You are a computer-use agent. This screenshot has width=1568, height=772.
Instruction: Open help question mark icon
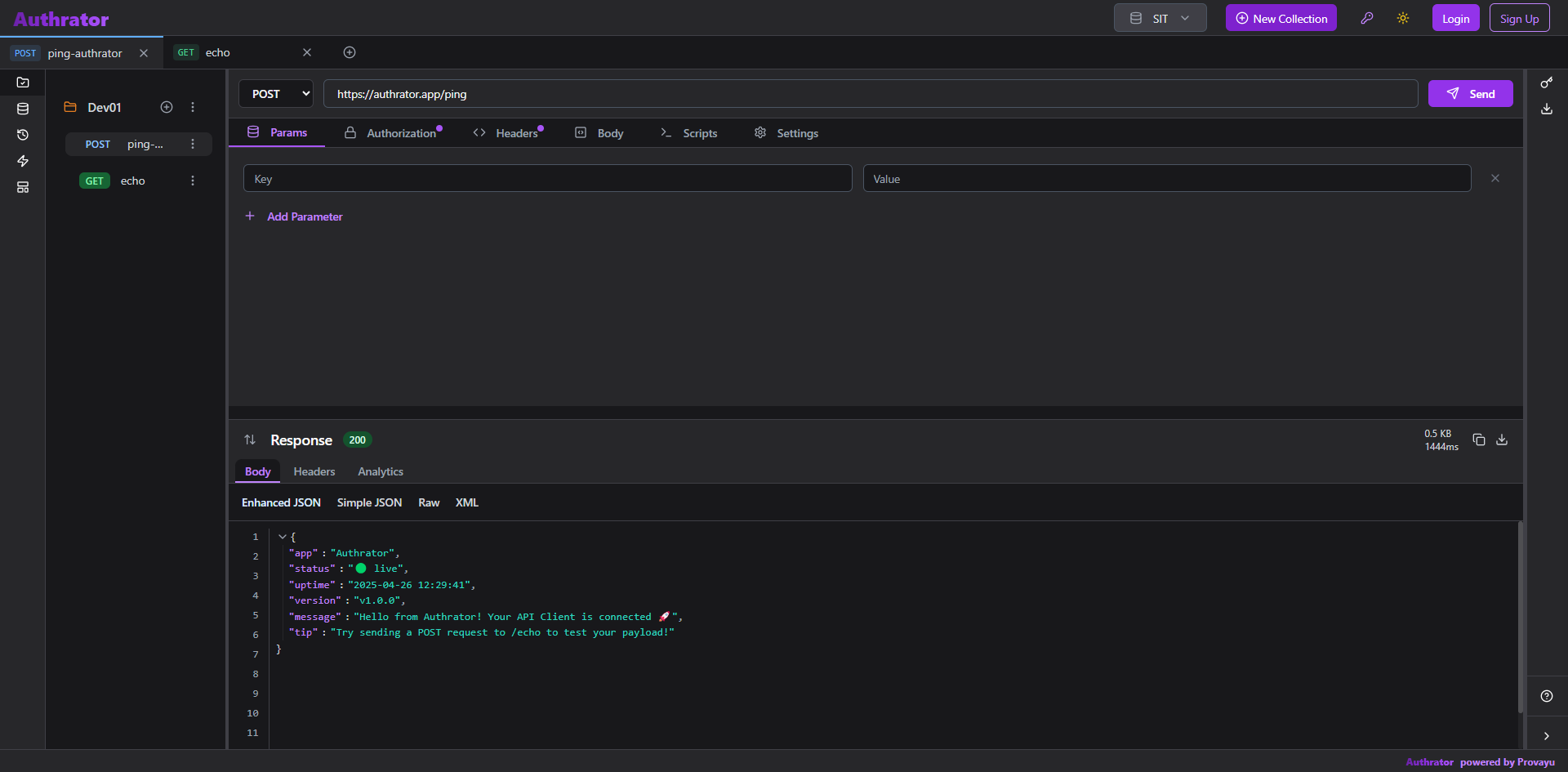[x=1547, y=696]
